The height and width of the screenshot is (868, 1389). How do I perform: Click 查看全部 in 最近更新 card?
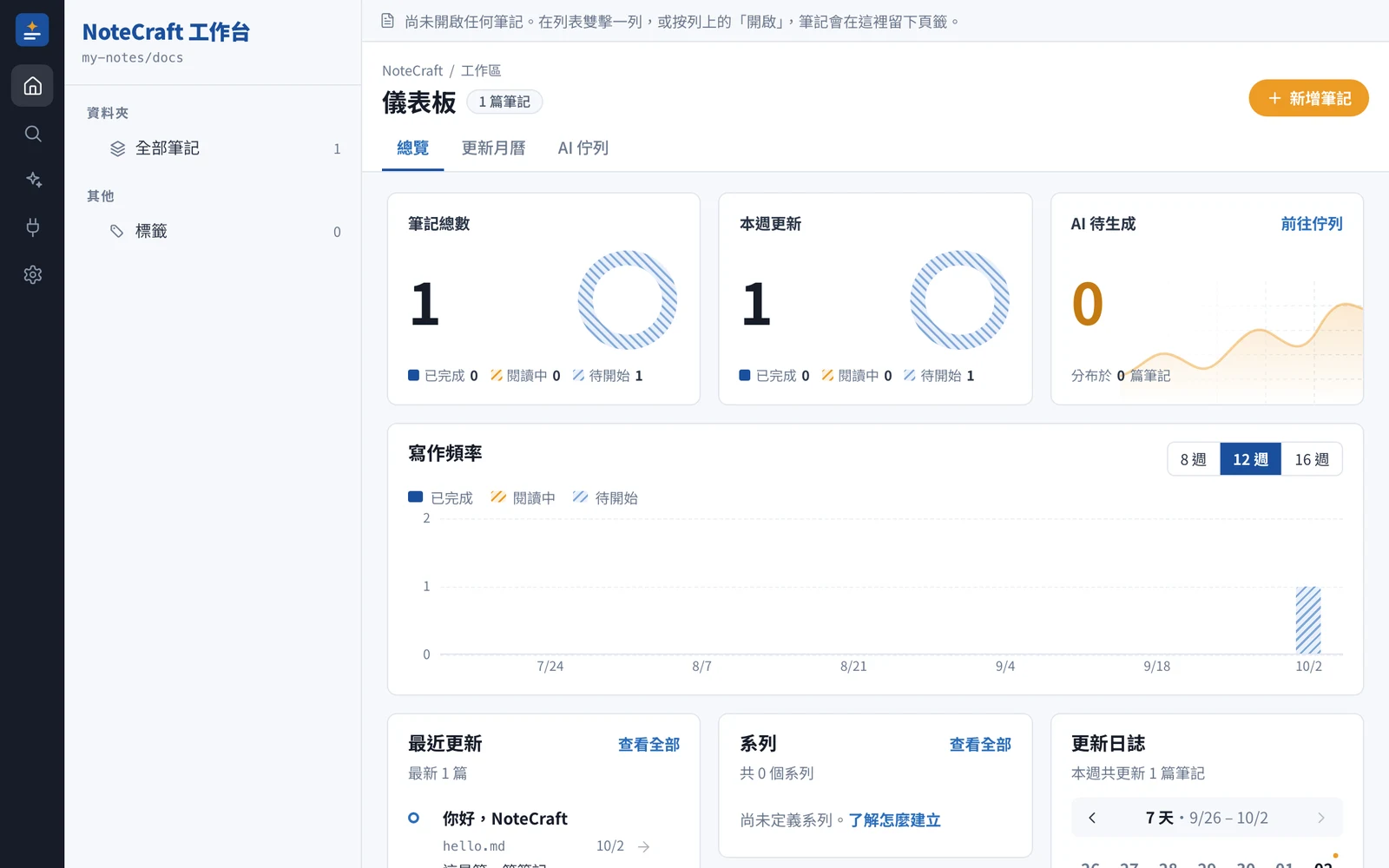point(648,745)
